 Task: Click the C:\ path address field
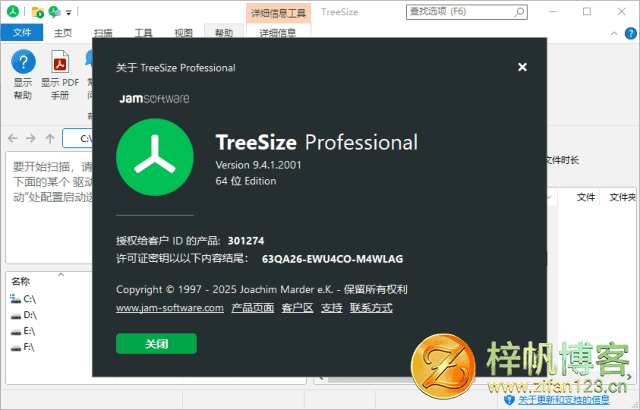click(78, 138)
